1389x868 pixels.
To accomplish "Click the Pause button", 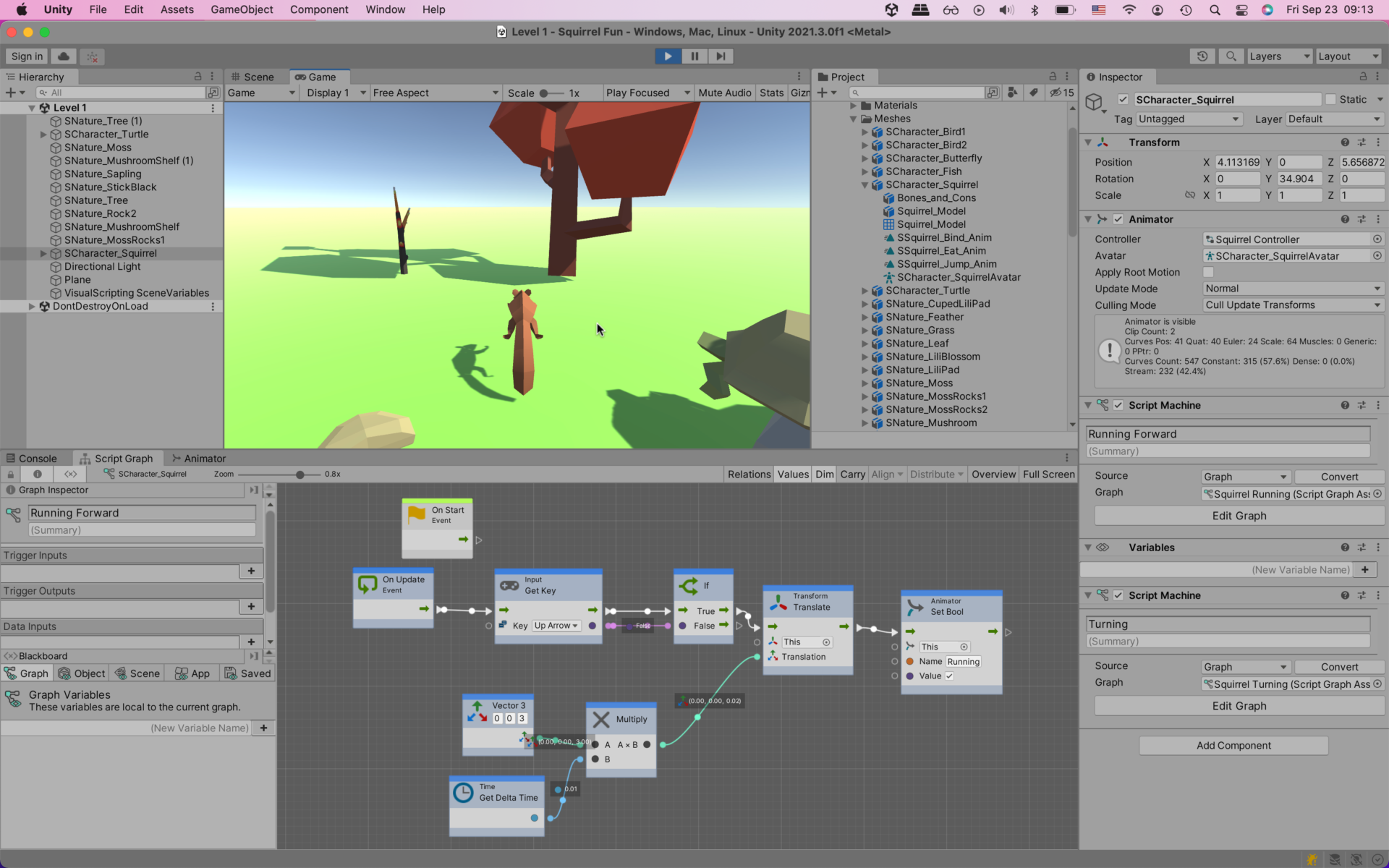I will pyautogui.click(x=694, y=56).
